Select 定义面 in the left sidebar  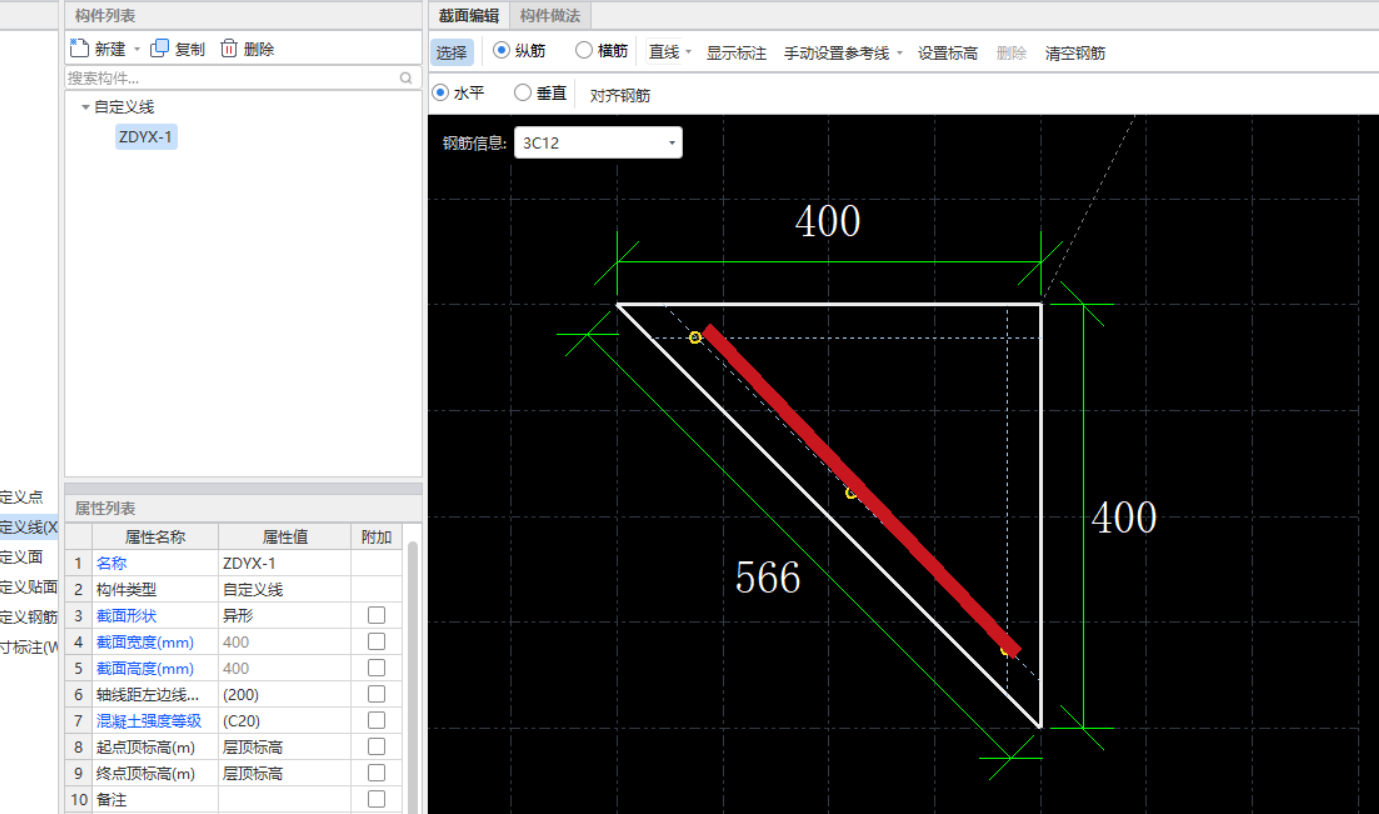point(21,557)
